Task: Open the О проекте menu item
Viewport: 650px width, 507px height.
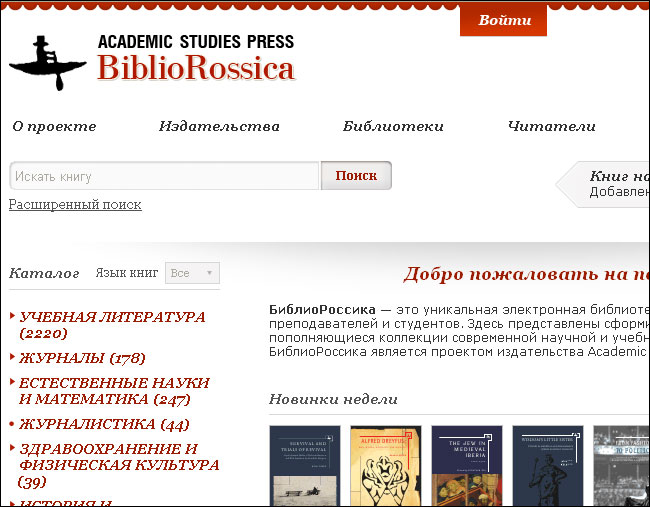Action: click(54, 126)
